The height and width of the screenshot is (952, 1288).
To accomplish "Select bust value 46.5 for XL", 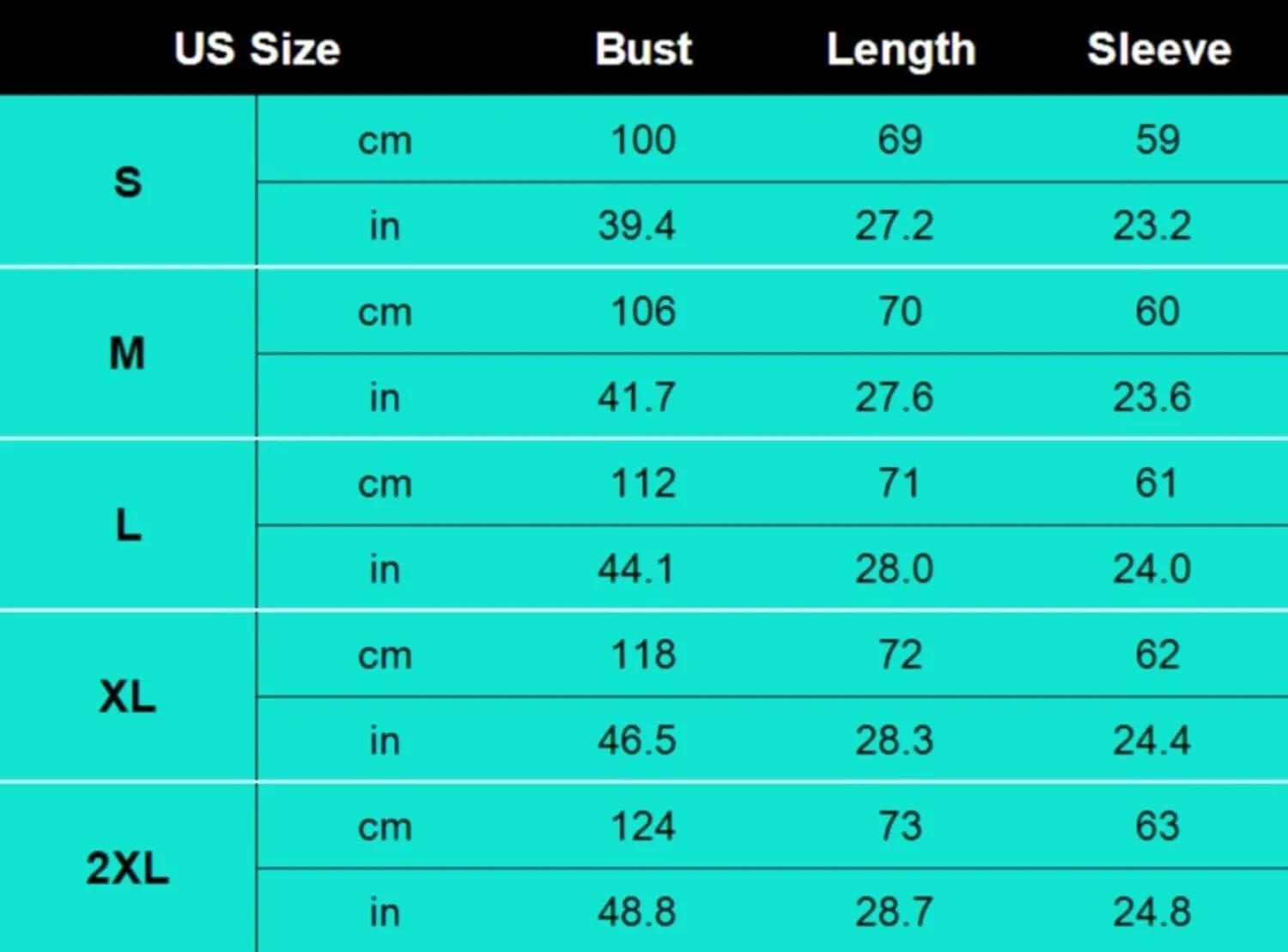I will pyautogui.click(x=636, y=741).
